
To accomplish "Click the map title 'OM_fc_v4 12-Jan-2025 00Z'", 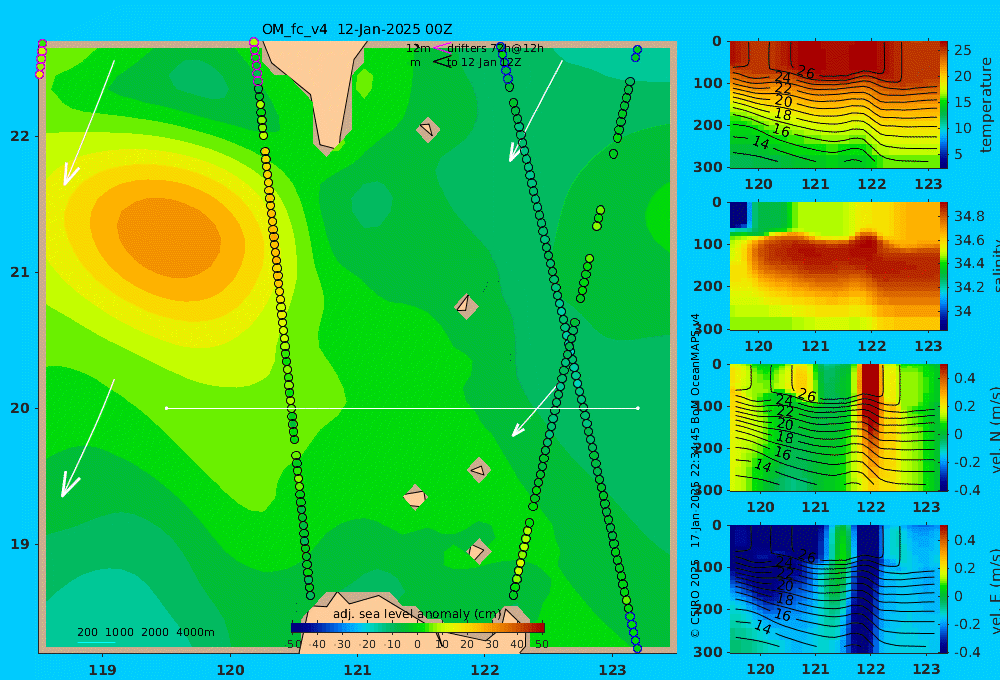I will [357, 29].
